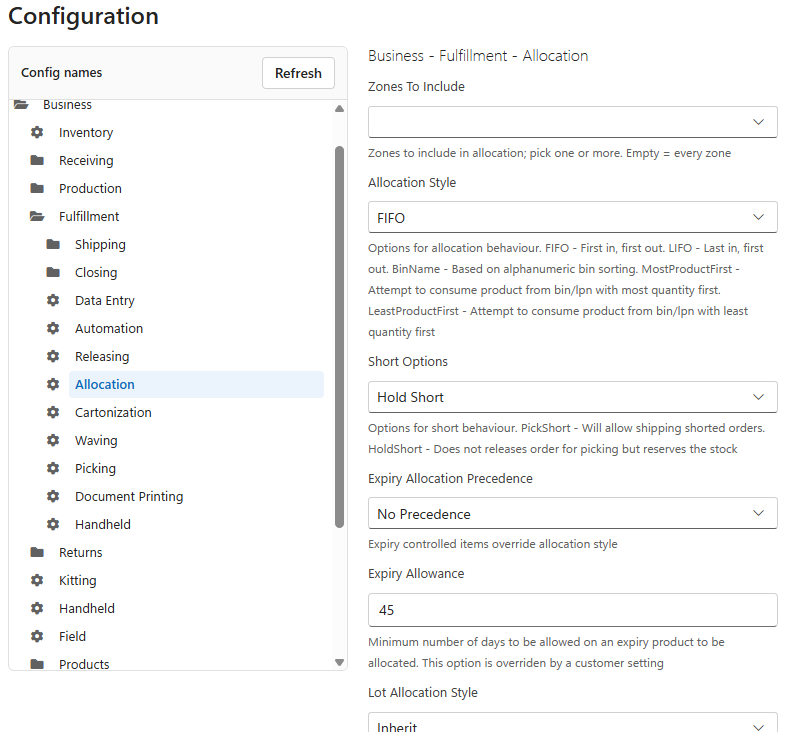Open the Picking config
Image resolution: width=788 pixels, height=732 pixels.
pos(95,468)
